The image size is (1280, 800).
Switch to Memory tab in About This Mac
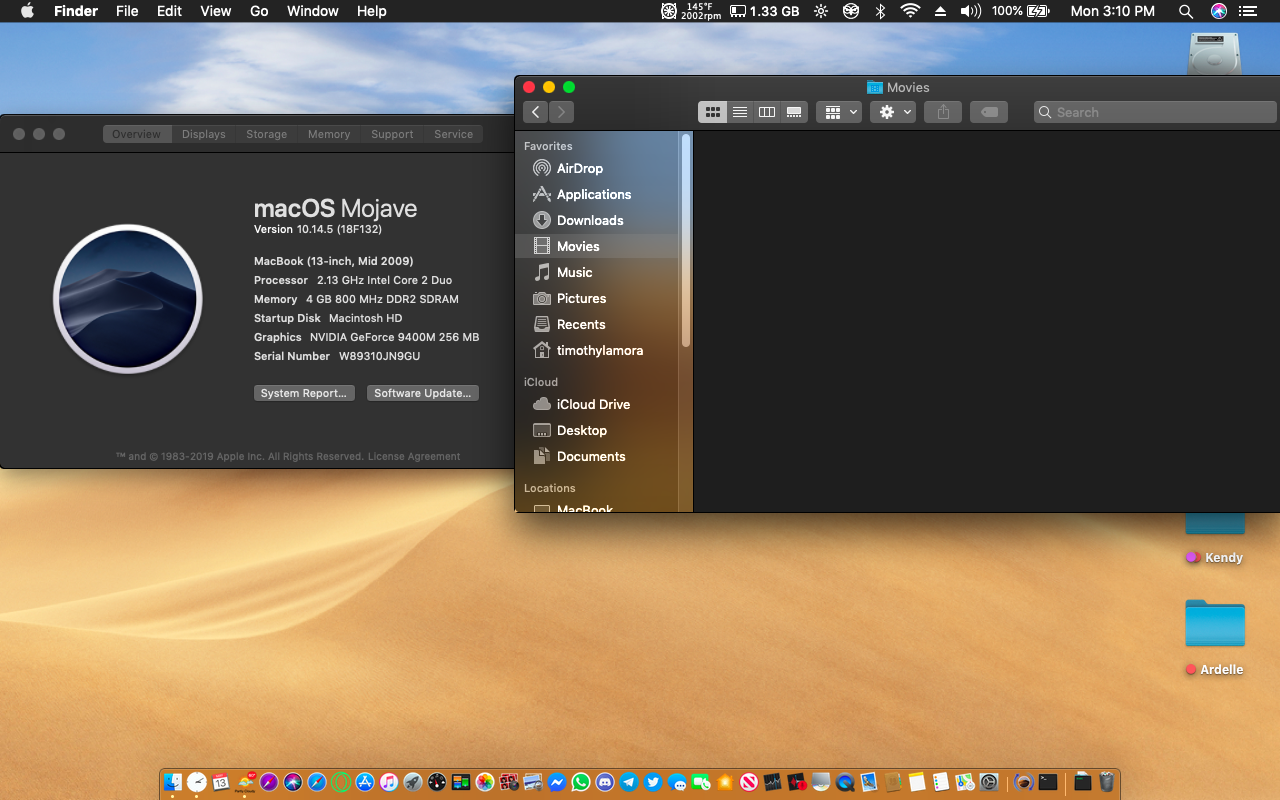coord(329,134)
